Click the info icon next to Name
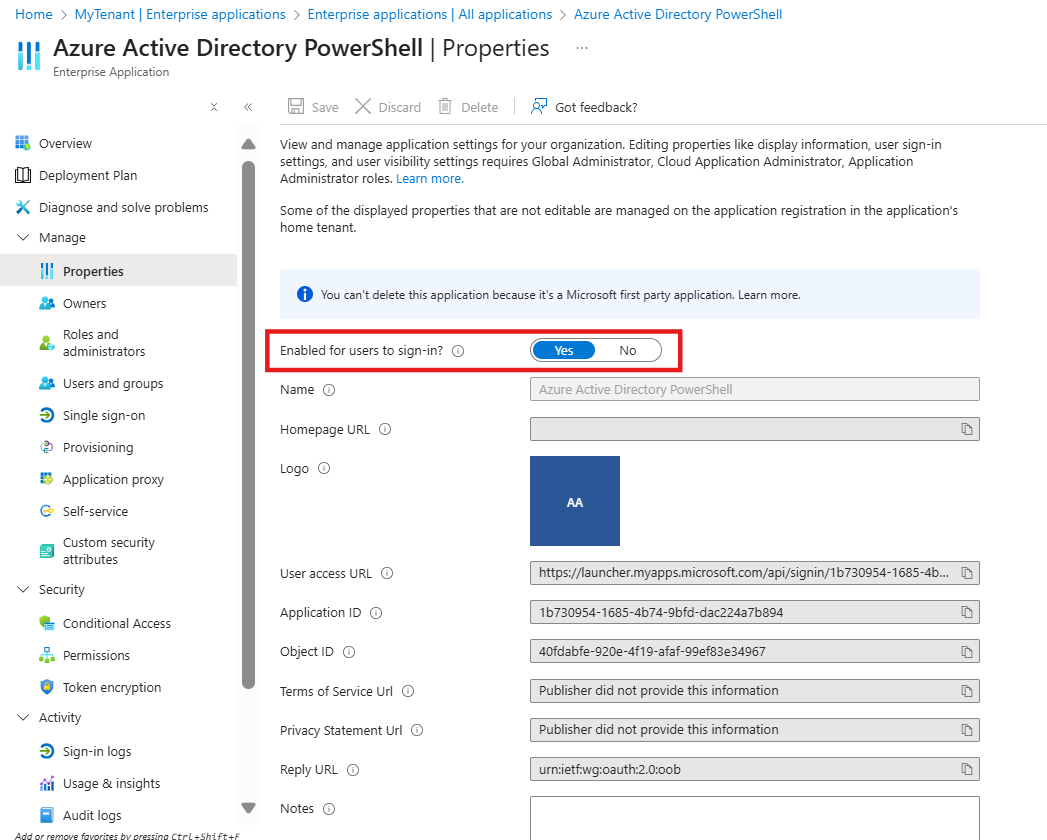The height and width of the screenshot is (840, 1047). (329, 390)
